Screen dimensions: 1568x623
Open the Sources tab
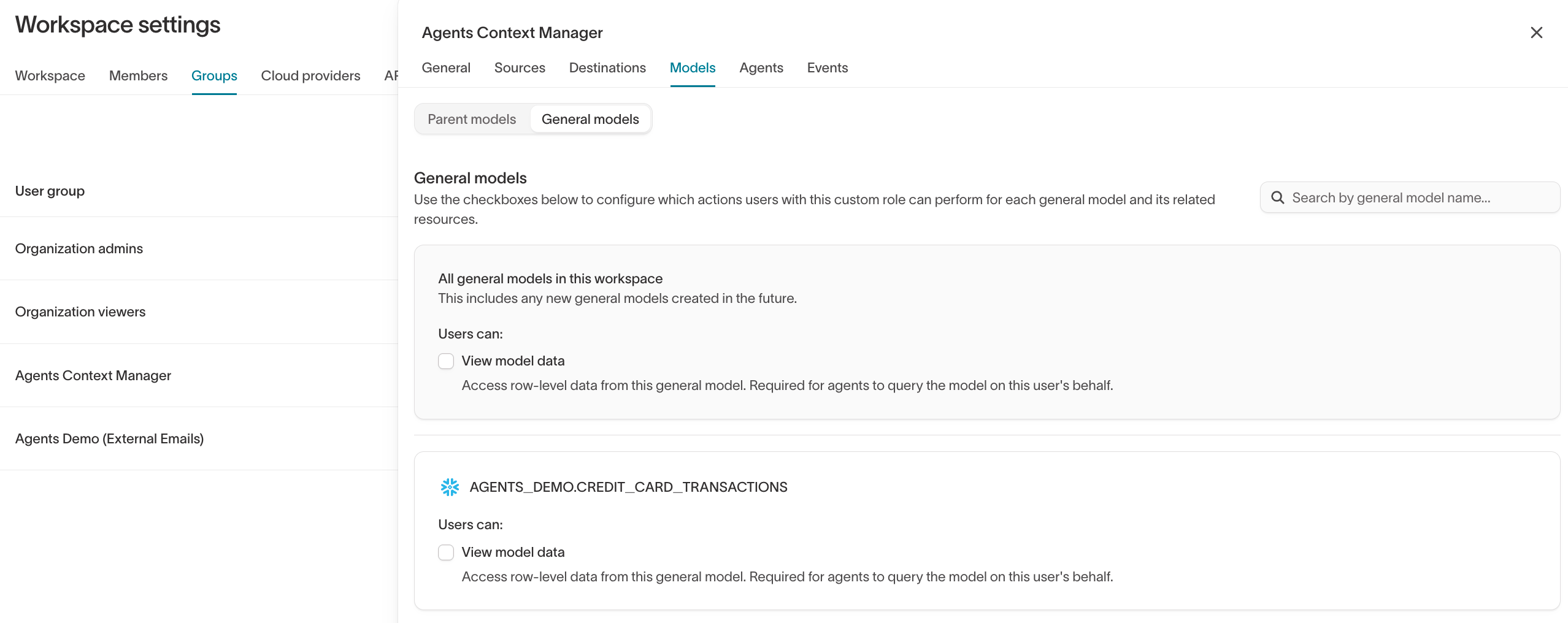pos(520,67)
